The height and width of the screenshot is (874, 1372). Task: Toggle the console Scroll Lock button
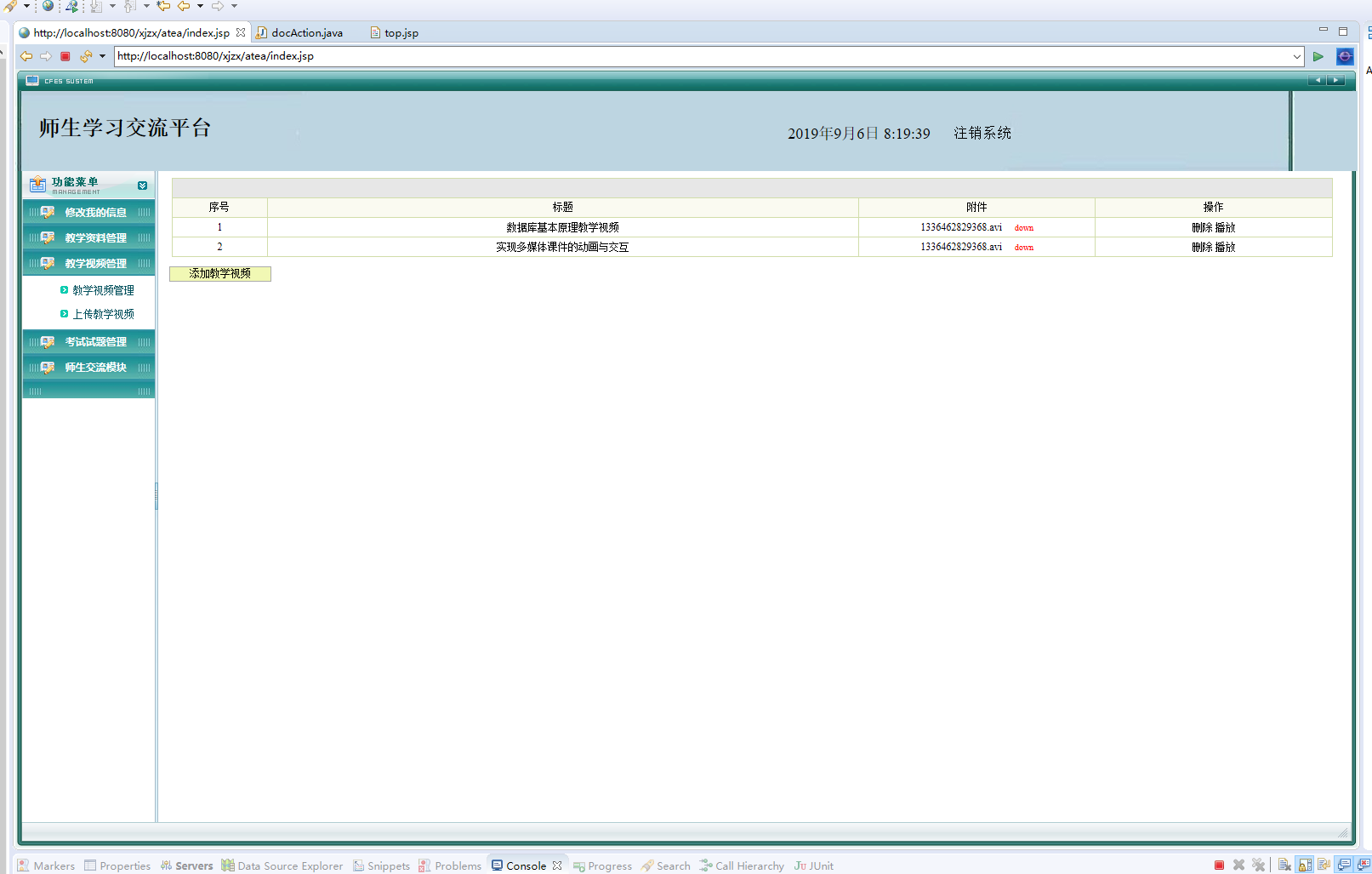[1305, 865]
